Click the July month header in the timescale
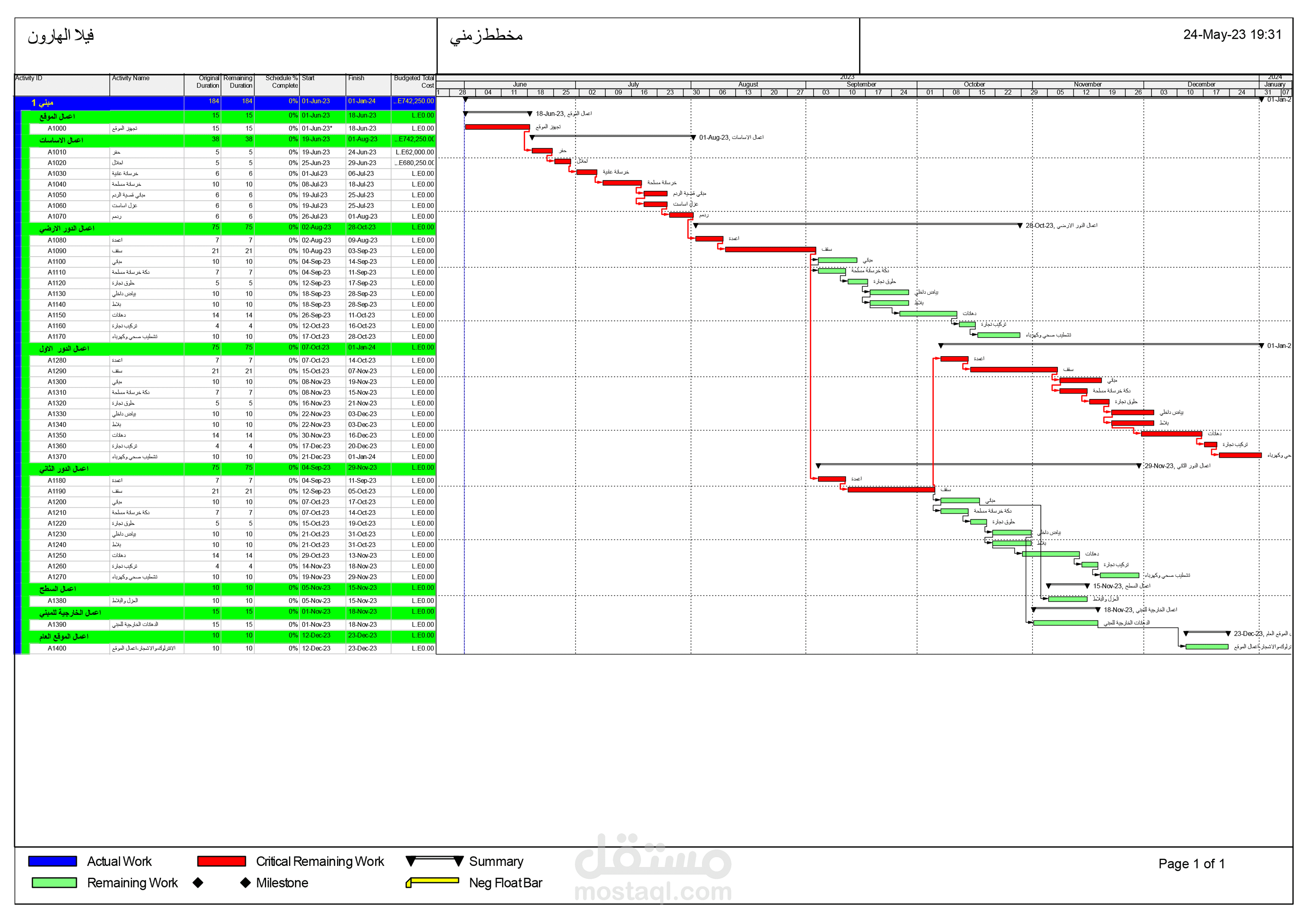This screenshot has width=1307, height=924. 633,84
